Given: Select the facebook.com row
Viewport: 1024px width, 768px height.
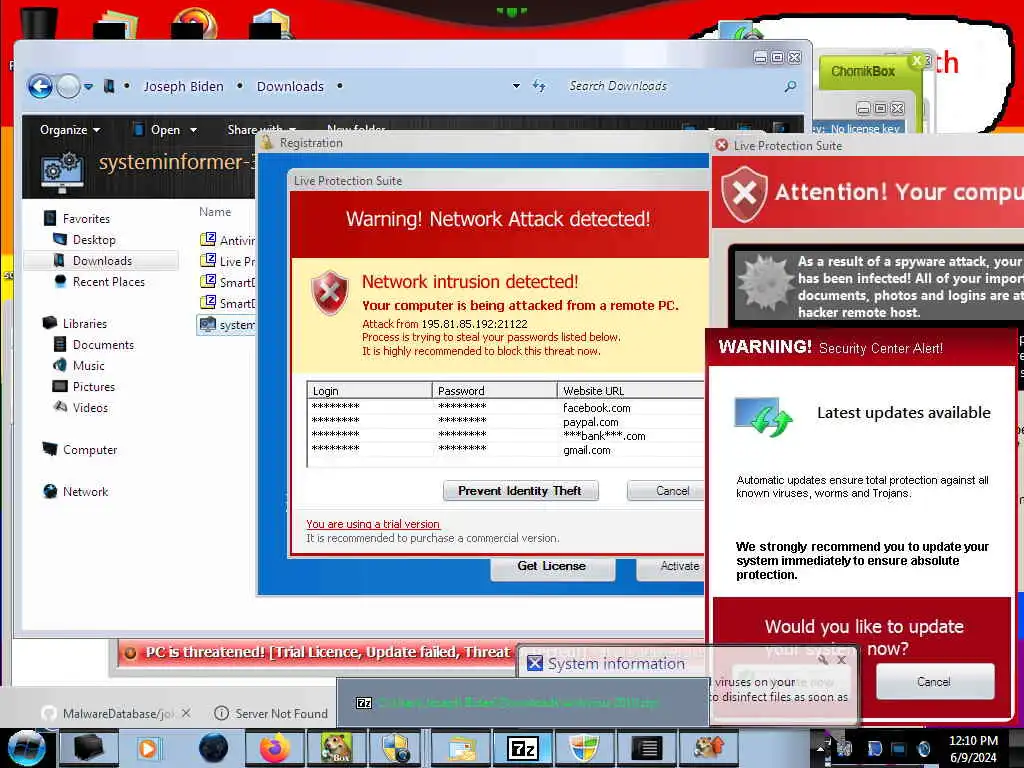Looking at the screenshot, I should (x=506, y=408).
